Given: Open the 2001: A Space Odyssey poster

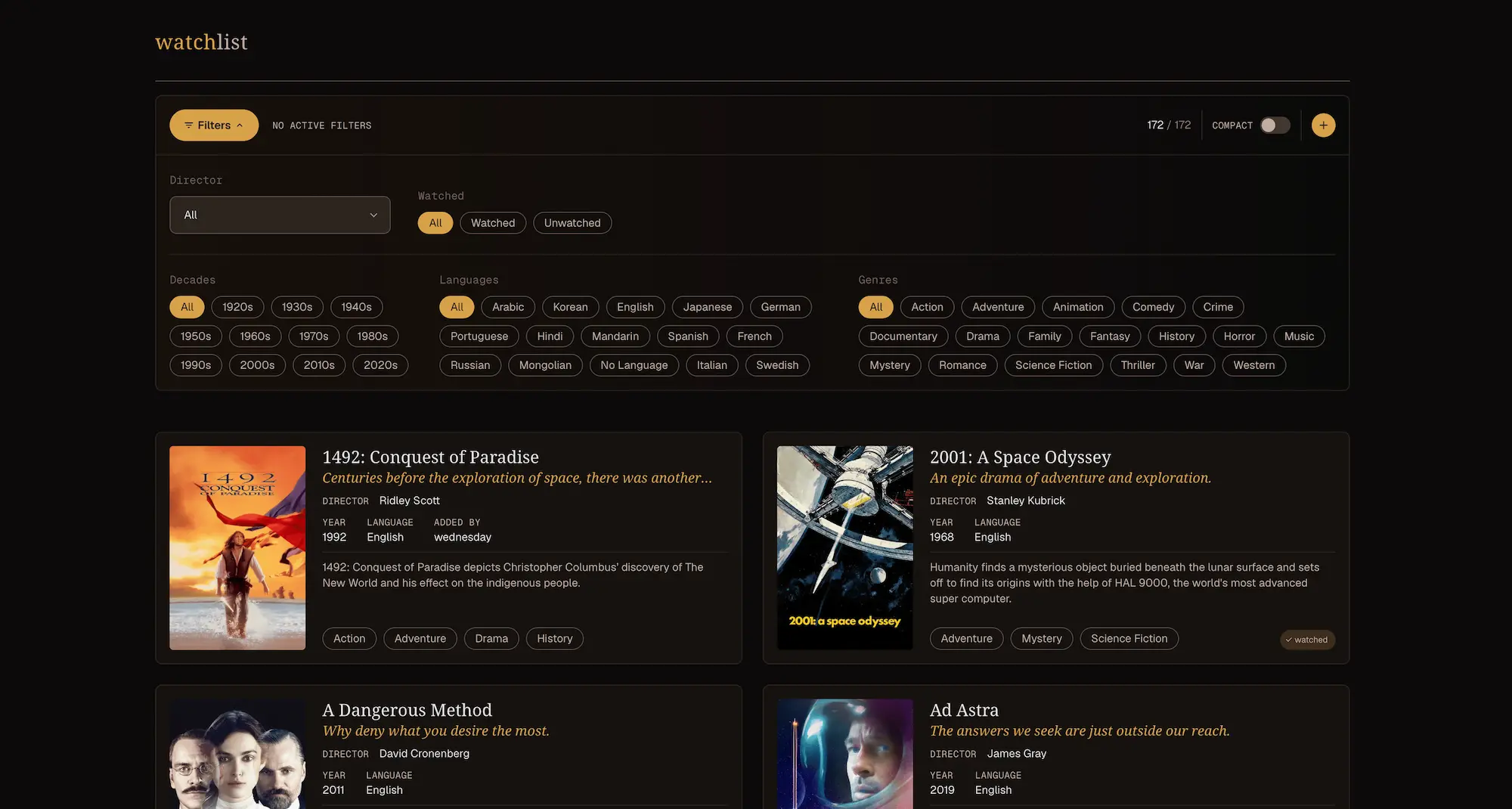Looking at the screenshot, I should tap(845, 548).
